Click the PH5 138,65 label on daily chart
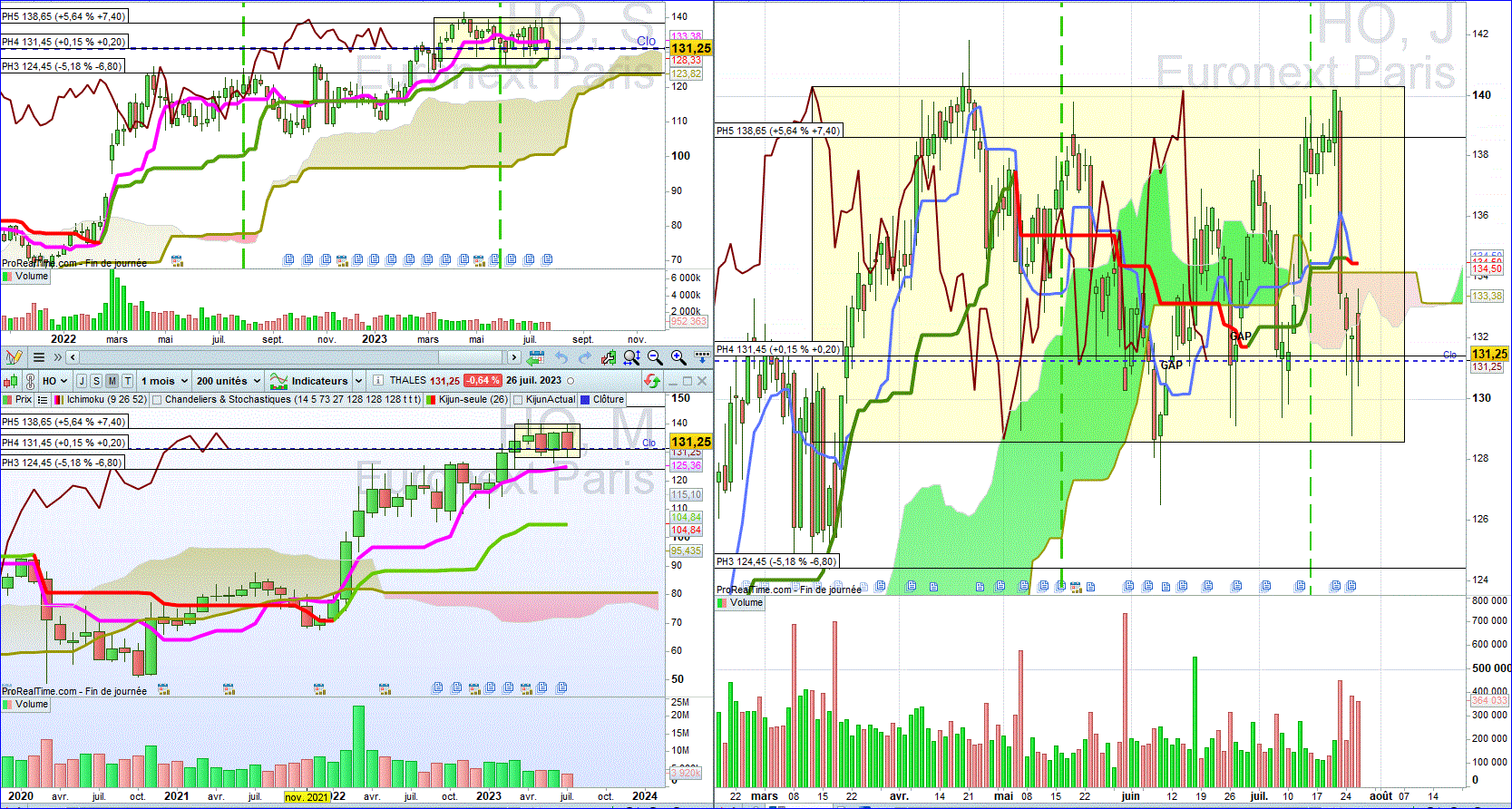Screen dimensions: 1512x809 pos(778,131)
